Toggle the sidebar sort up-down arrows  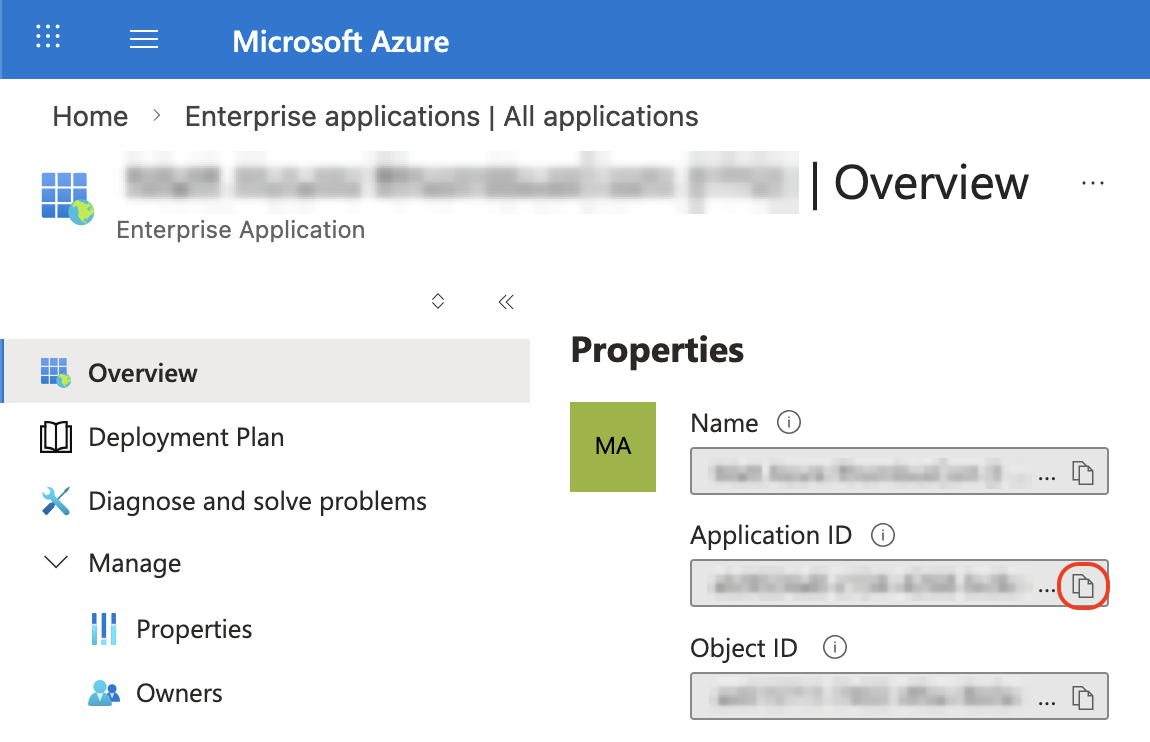click(x=438, y=301)
